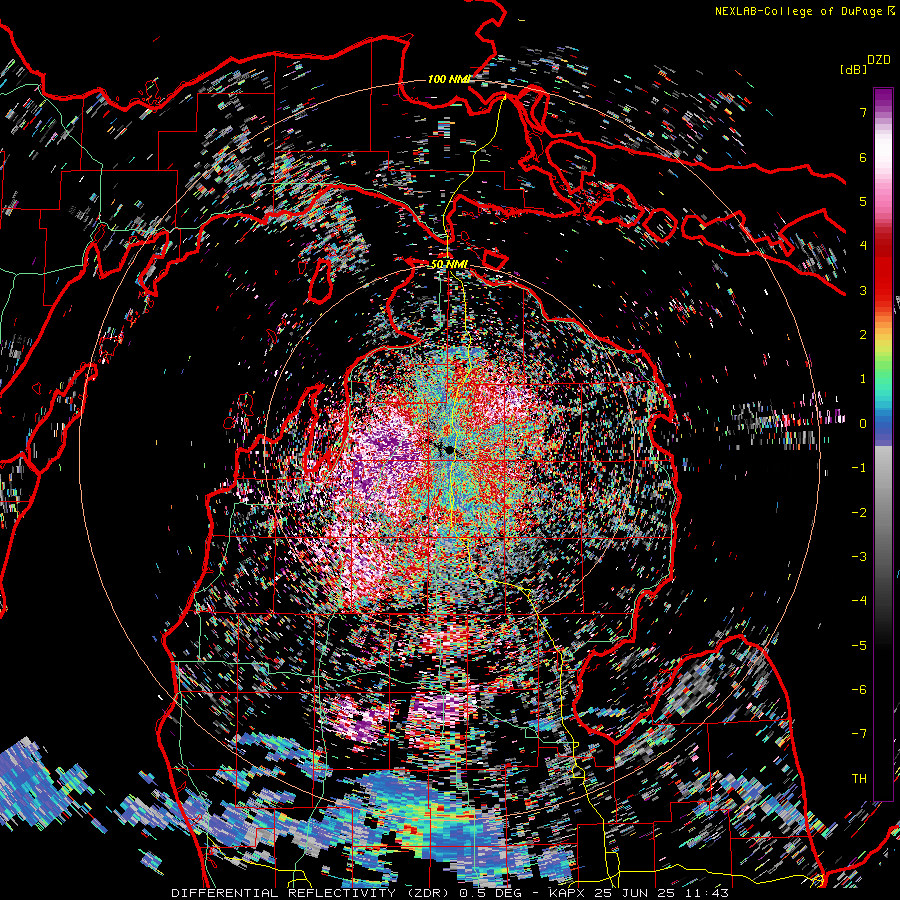
Task: Click the 4 value on color scale
Action: (x=863, y=246)
